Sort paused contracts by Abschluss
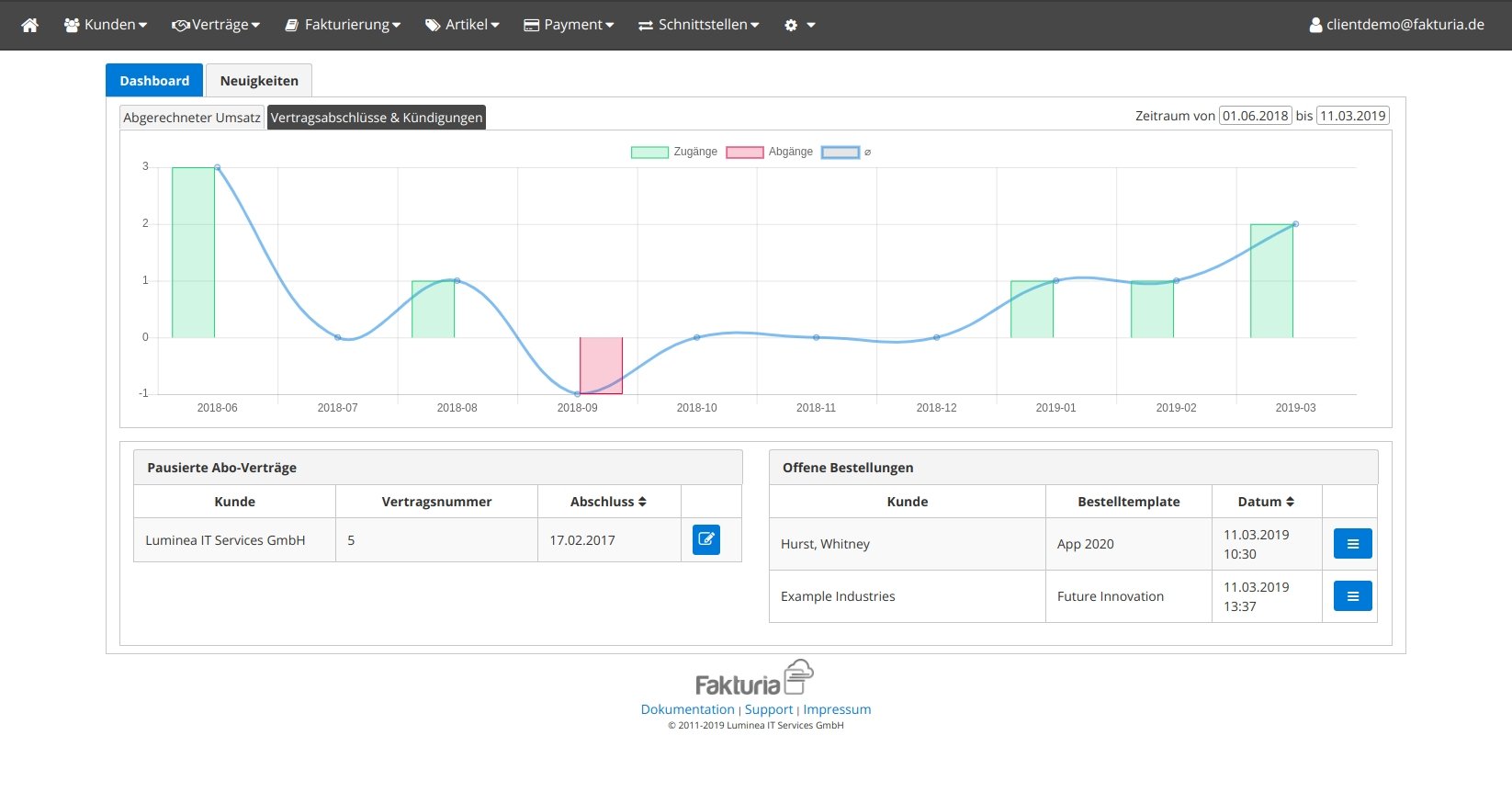Image resolution: width=1512 pixels, height=792 pixels. click(x=609, y=502)
